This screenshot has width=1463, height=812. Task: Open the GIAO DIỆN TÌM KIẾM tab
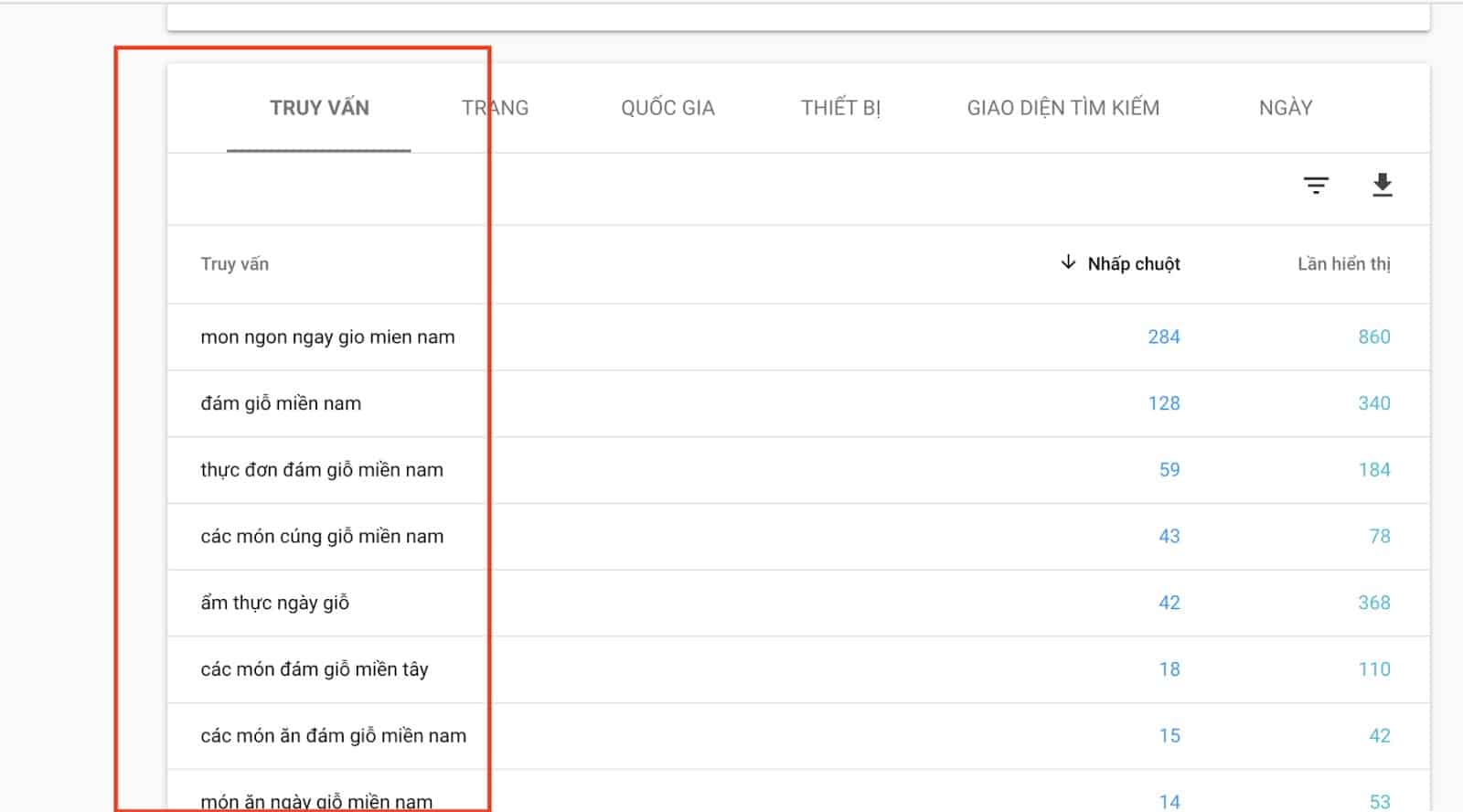pos(1063,108)
